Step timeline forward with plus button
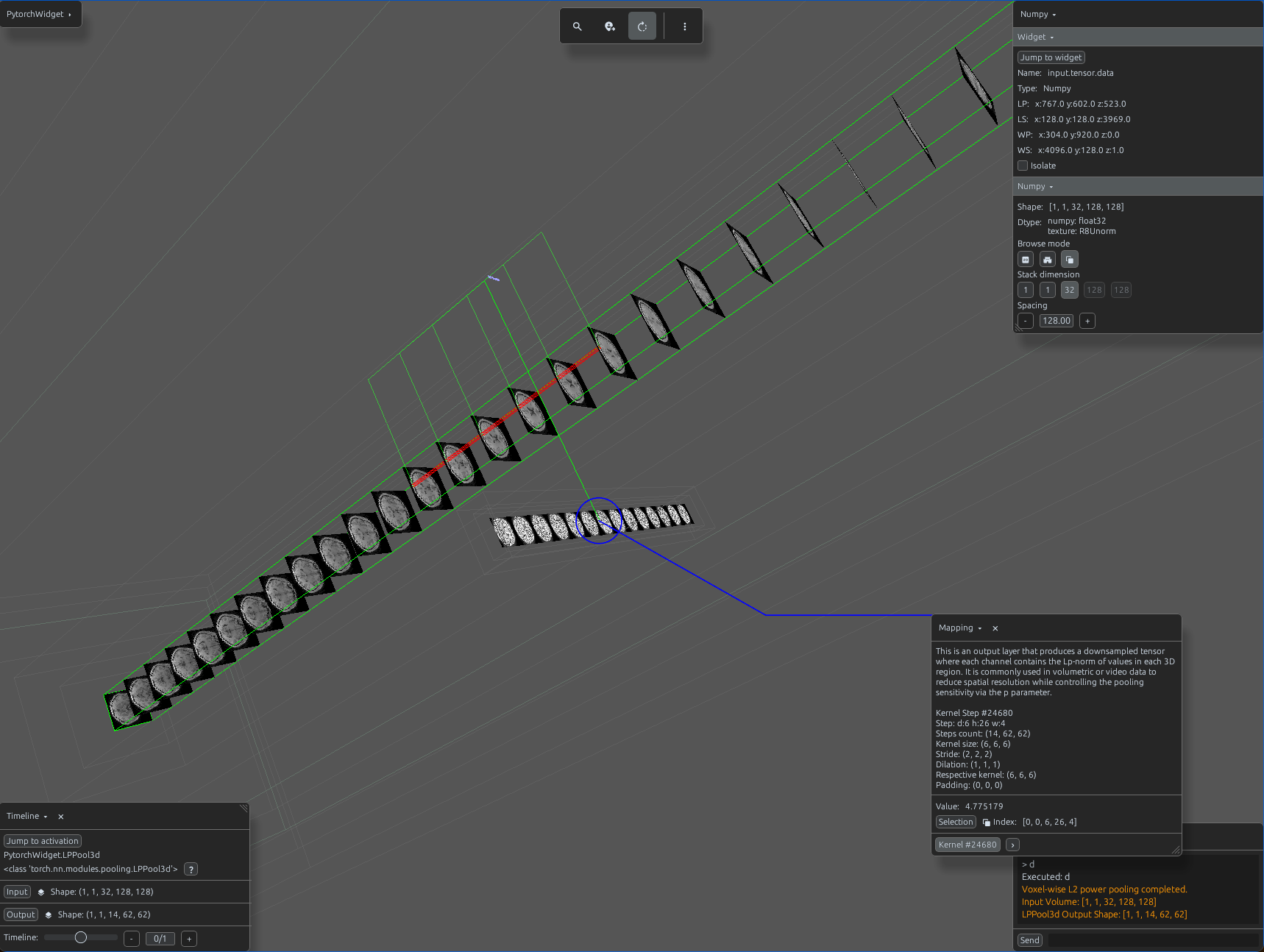The height and width of the screenshot is (952, 1264). pos(189,939)
